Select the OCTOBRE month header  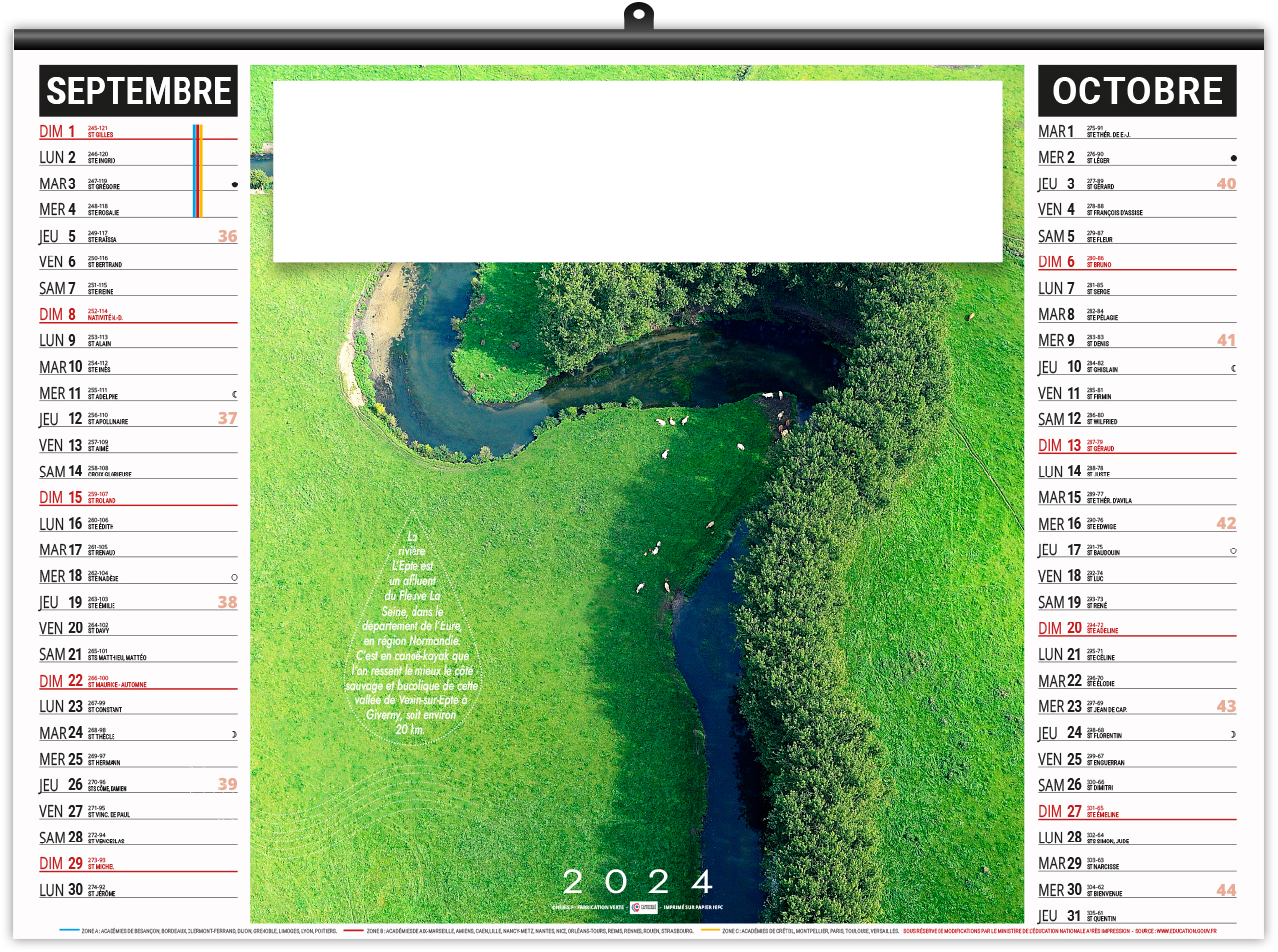tap(1137, 91)
